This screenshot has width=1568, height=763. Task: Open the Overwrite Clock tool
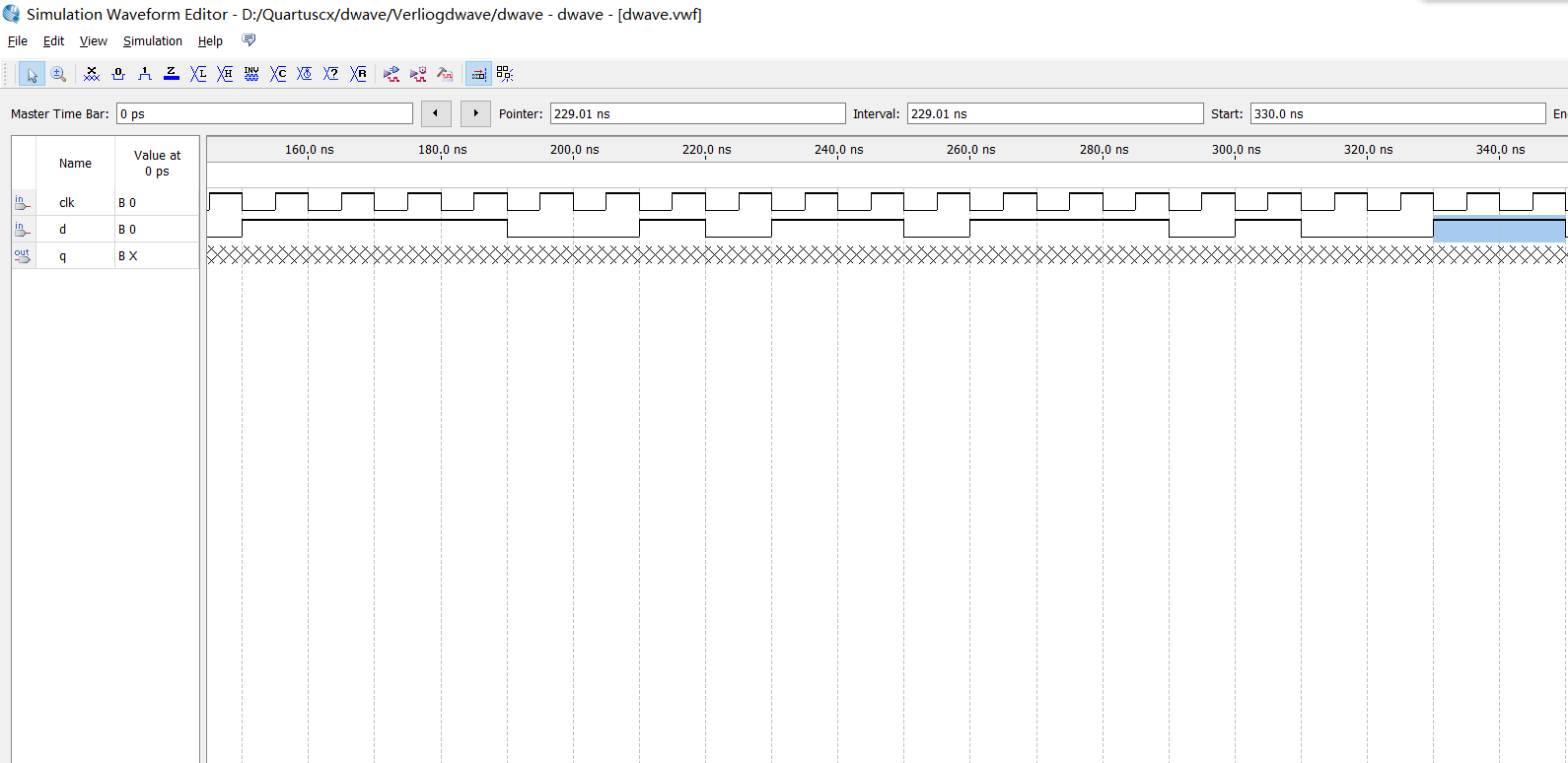tap(305, 74)
